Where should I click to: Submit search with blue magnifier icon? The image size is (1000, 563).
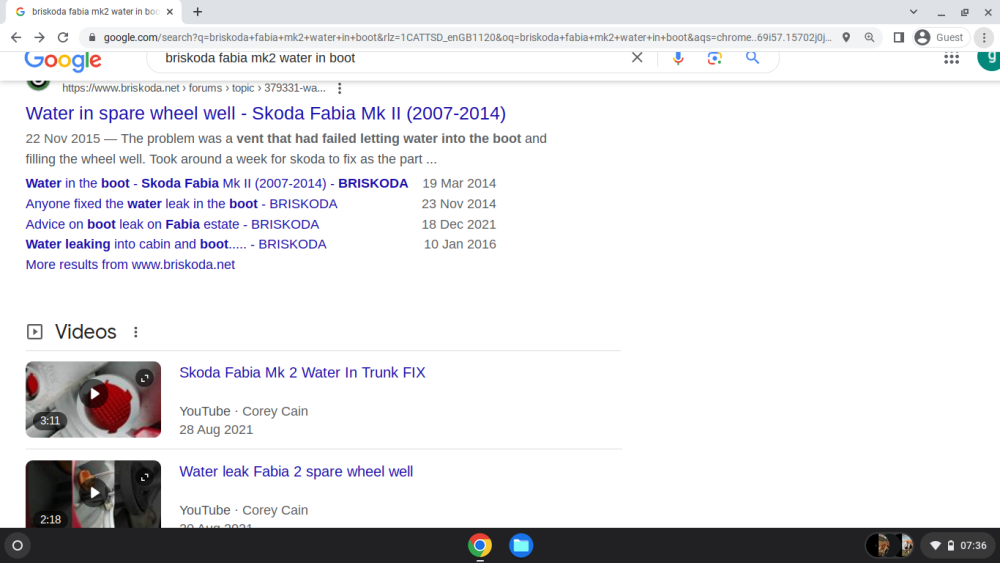(x=753, y=58)
